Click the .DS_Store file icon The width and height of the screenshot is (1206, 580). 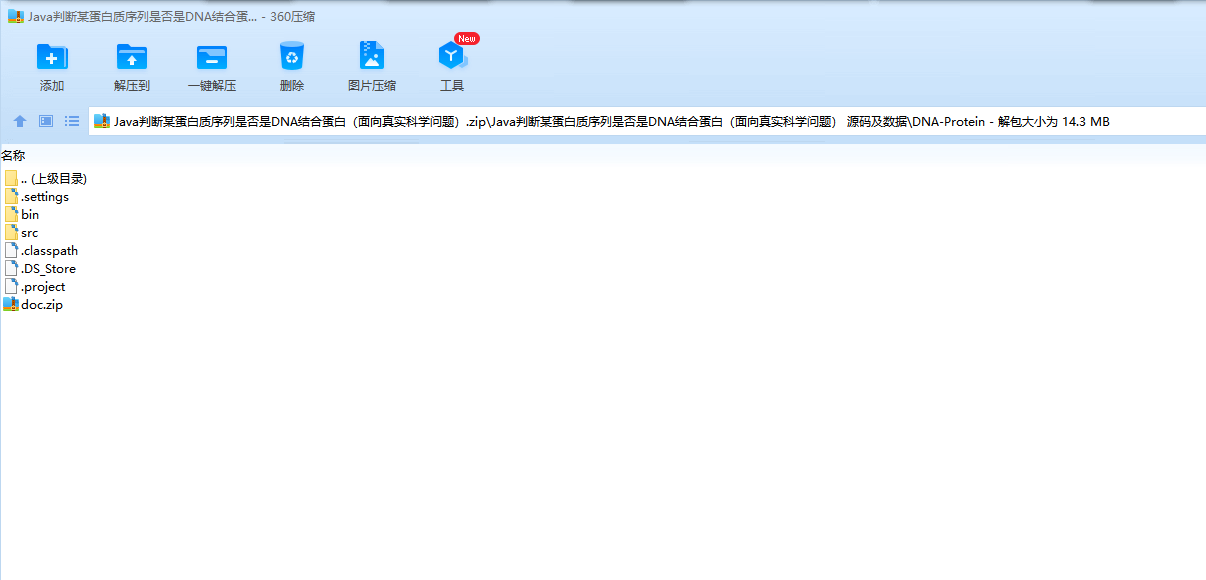11,268
